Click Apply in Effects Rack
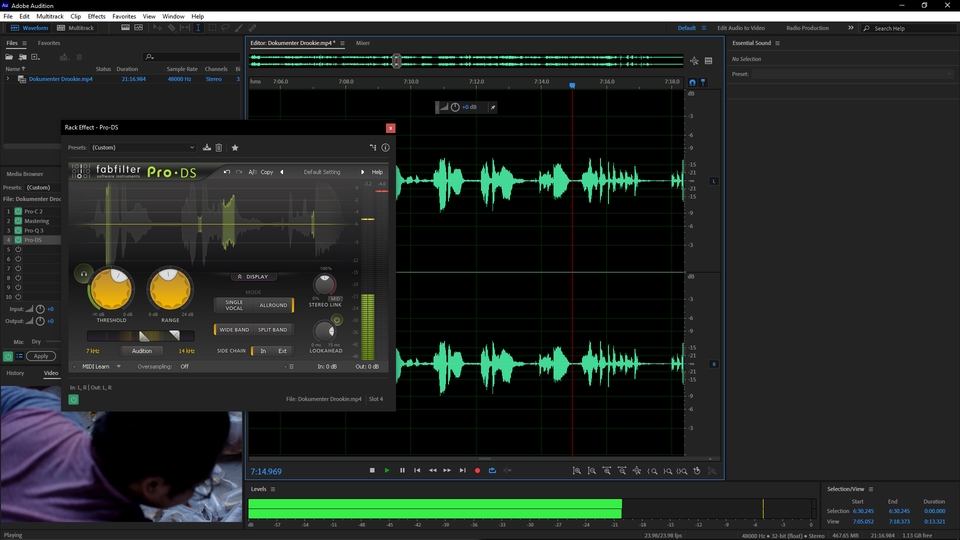The height and width of the screenshot is (540, 960). (x=41, y=356)
